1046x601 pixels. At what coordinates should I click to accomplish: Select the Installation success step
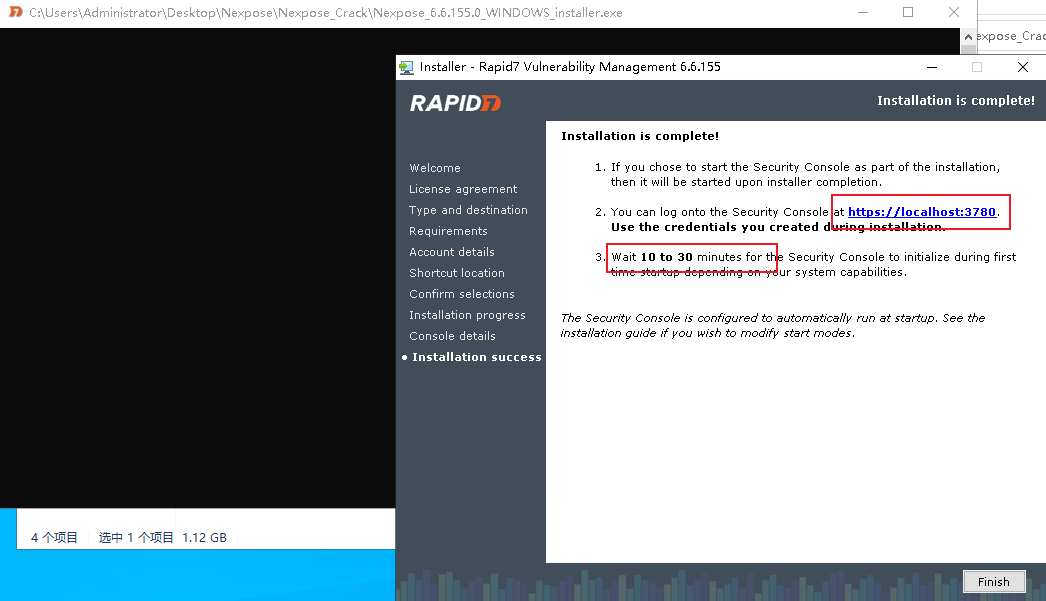(476, 358)
